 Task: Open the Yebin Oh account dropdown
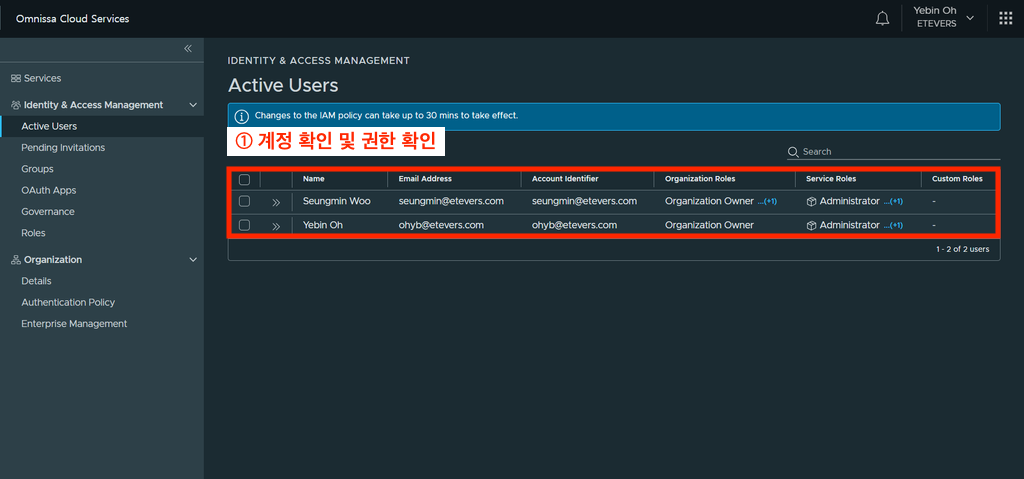pyautogui.click(x=943, y=17)
